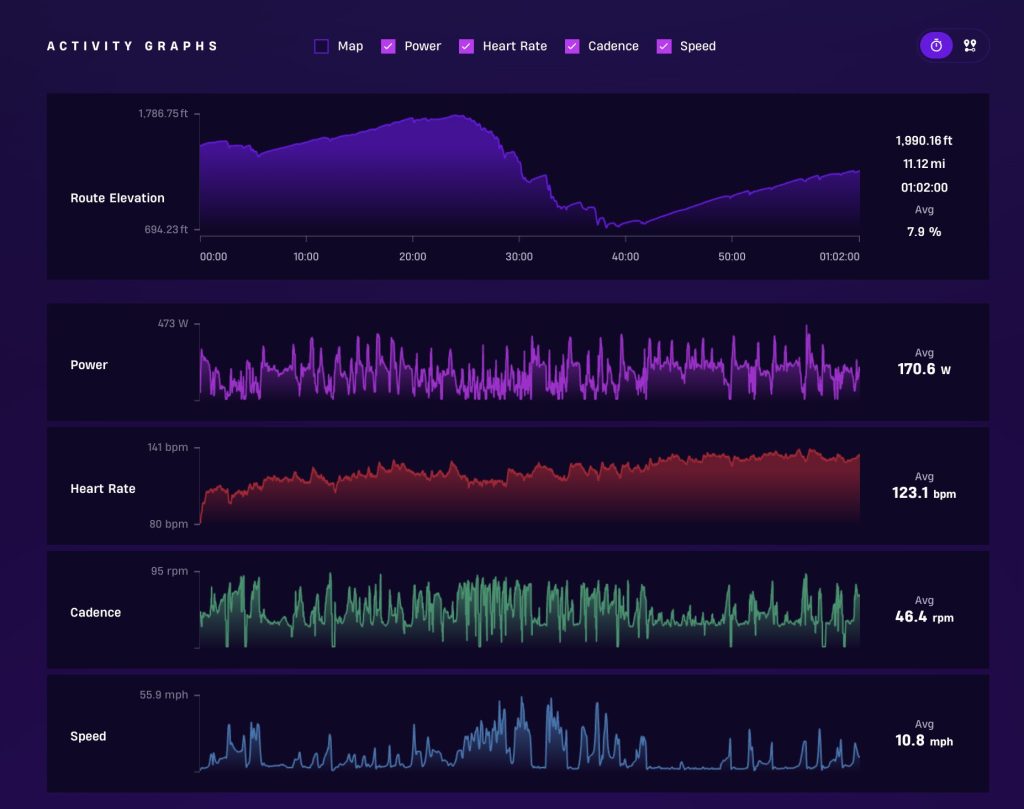Image resolution: width=1024 pixels, height=809 pixels.
Task: Click the 7.9 % average grade stat
Action: tap(924, 232)
